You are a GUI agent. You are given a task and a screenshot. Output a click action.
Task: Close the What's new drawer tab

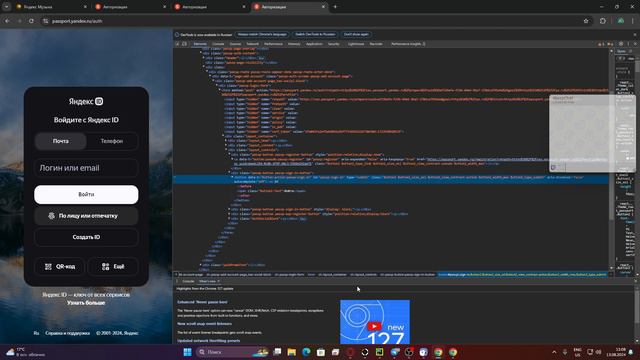pyautogui.click(x=219, y=281)
